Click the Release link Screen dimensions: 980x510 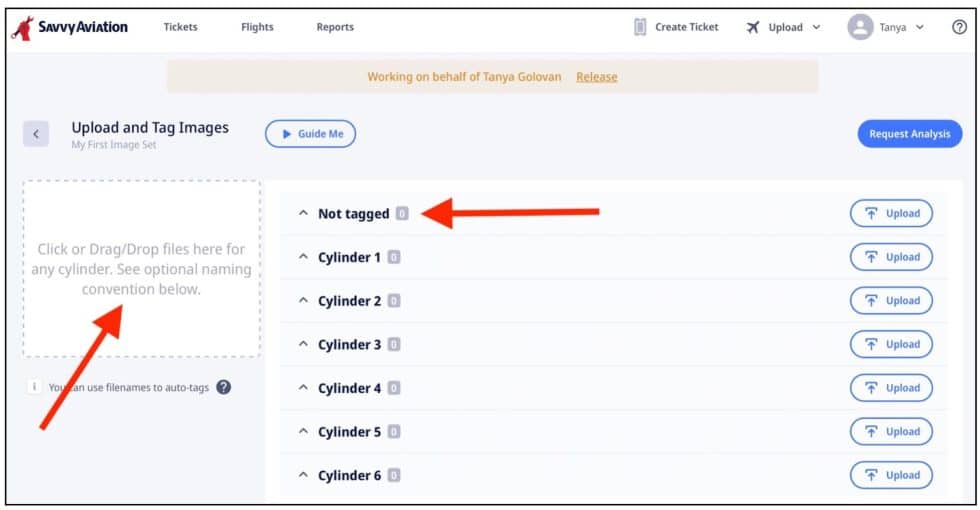(x=596, y=77)
